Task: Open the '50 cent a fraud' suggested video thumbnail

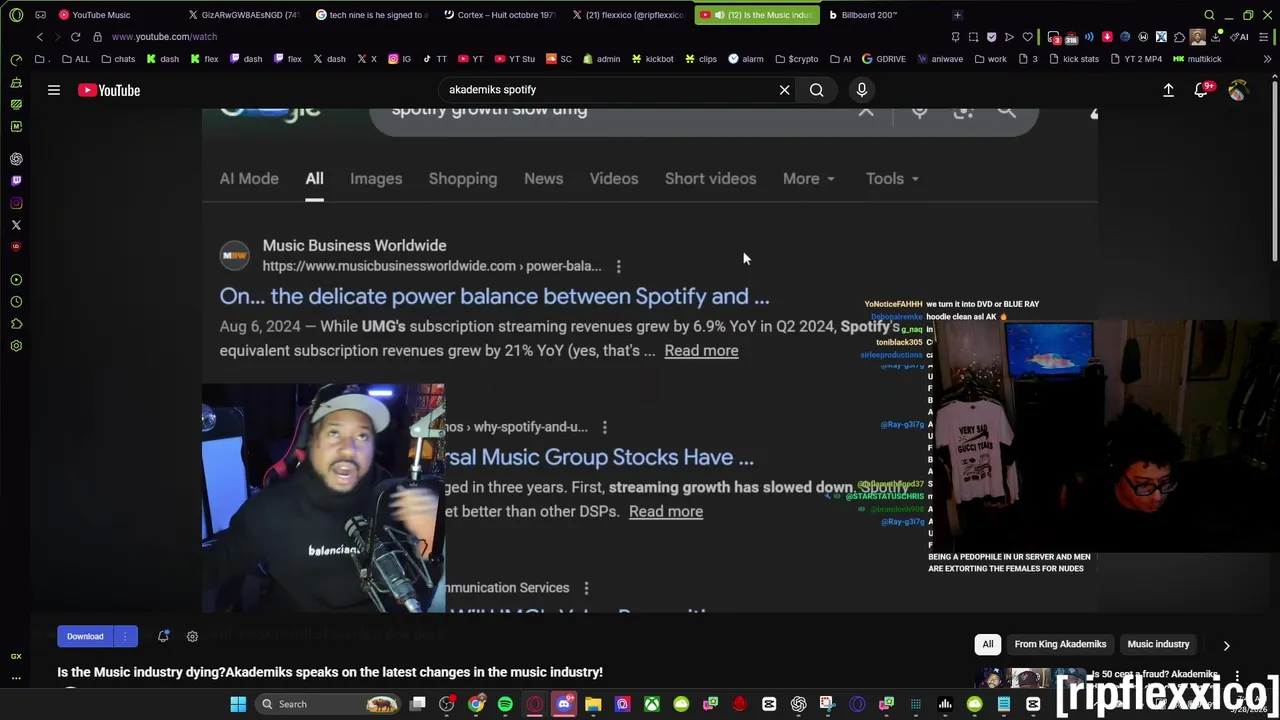Action: pyautogui.click(x=1030, y=677)
